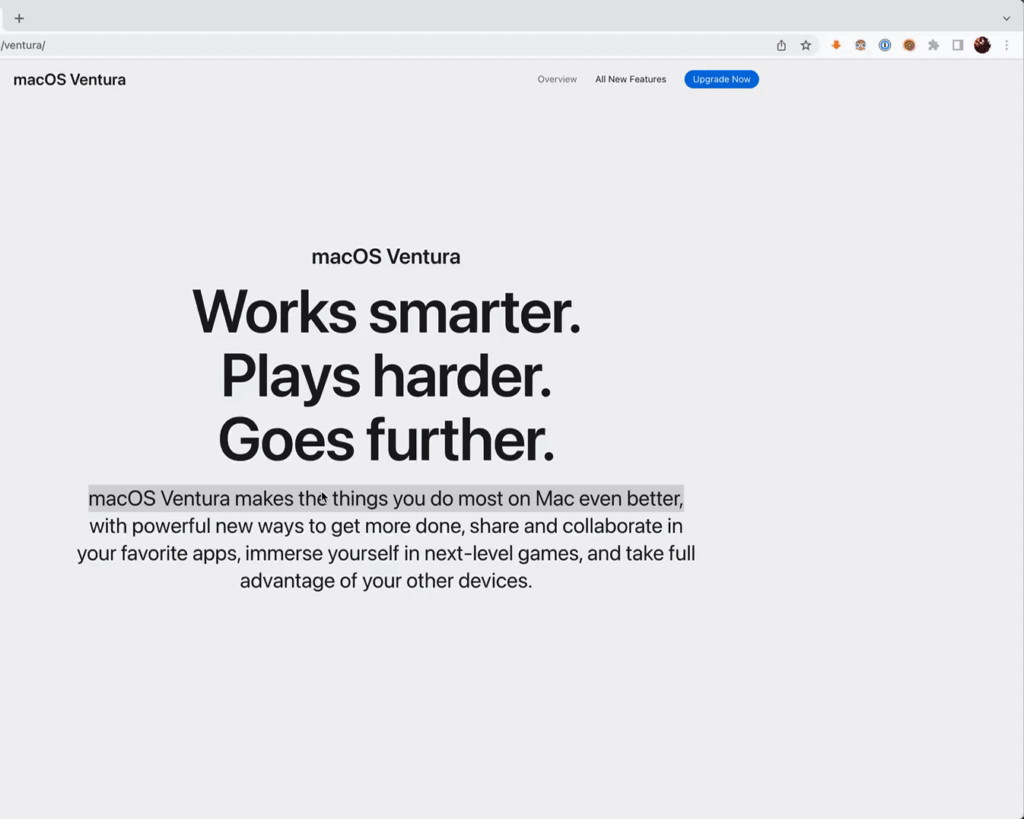This screenshot has width=1024, height=819.
Task: Bookmark the page using the star icon
Action: (806, 45)
